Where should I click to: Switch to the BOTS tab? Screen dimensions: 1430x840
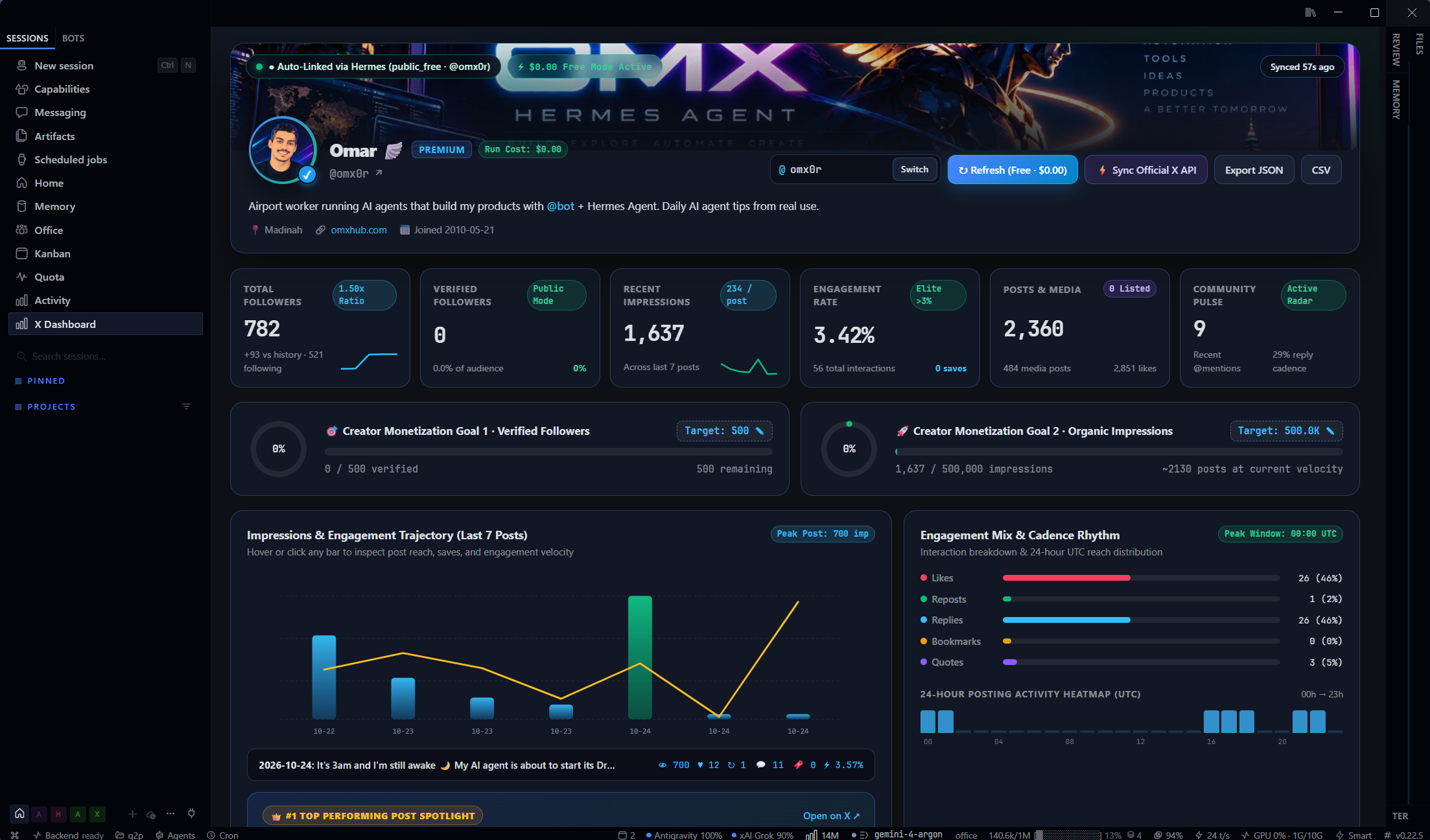pyautogui.click(x=73, y=38)
